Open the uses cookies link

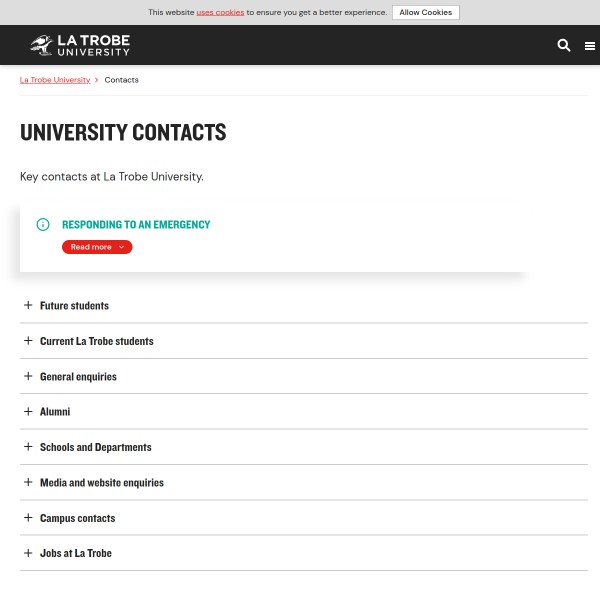tap(220, 13)
